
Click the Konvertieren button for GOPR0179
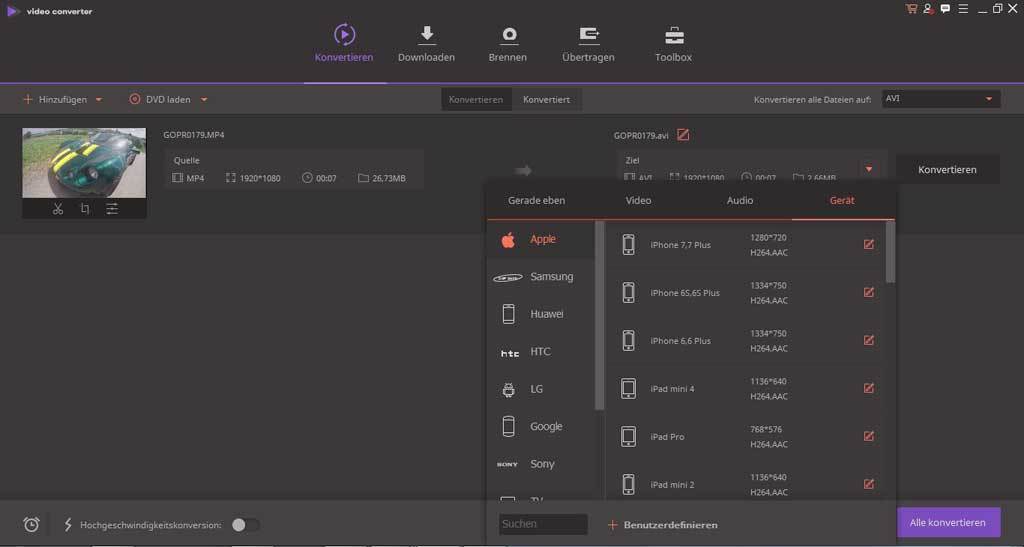[948, 170]
